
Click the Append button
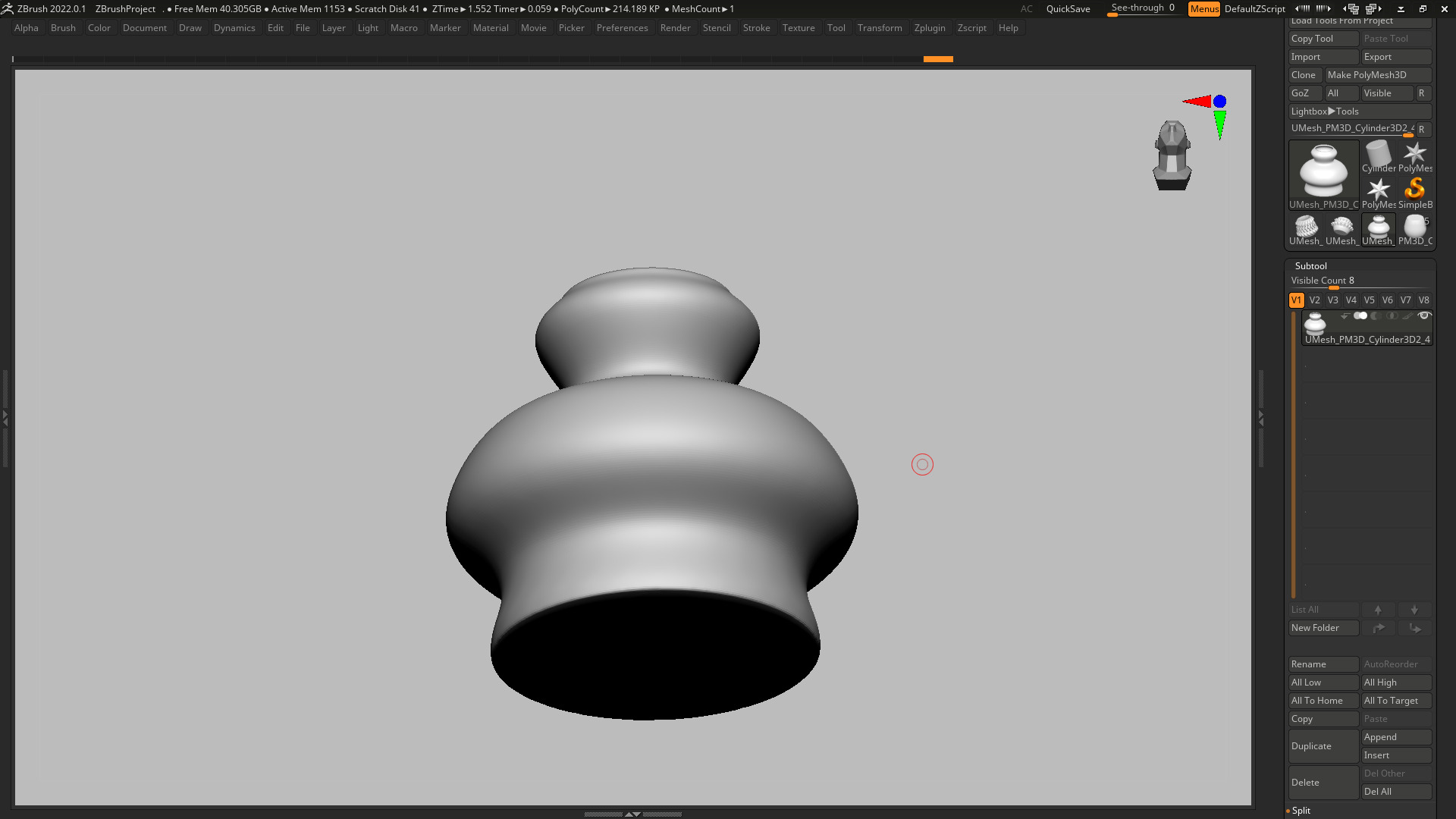click(x=1396, y=737)
